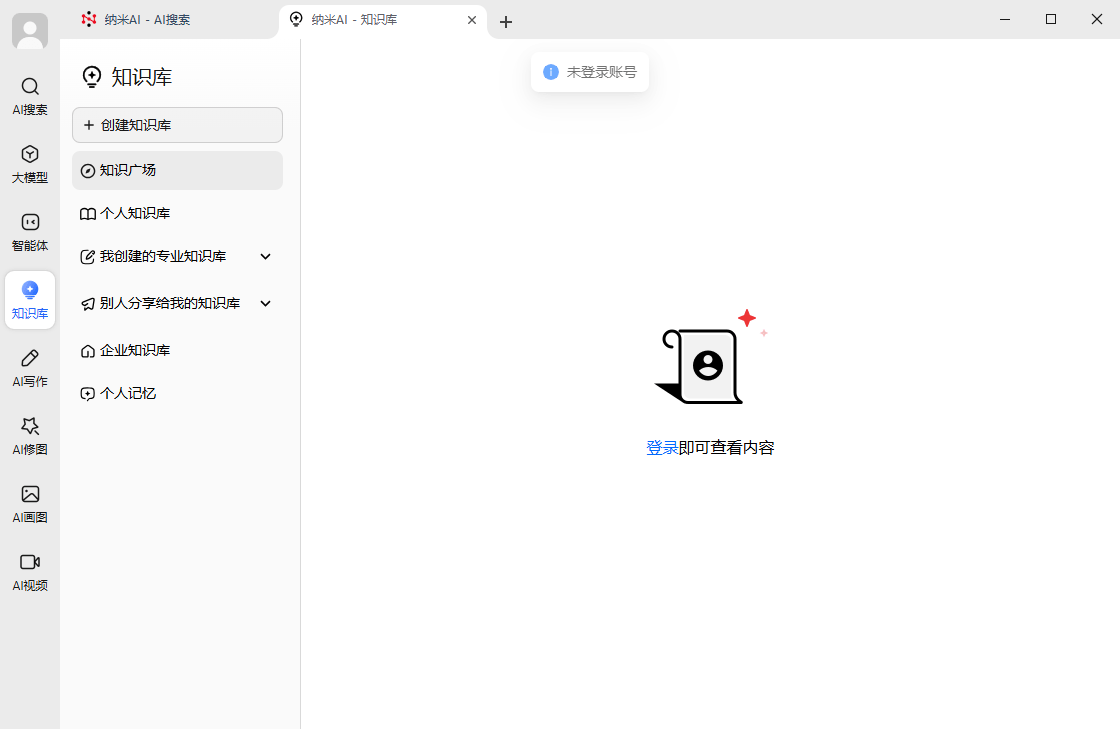1120x729 pixels.
Task: Click the 登录 link to sign in
Action: coord(660,448)
